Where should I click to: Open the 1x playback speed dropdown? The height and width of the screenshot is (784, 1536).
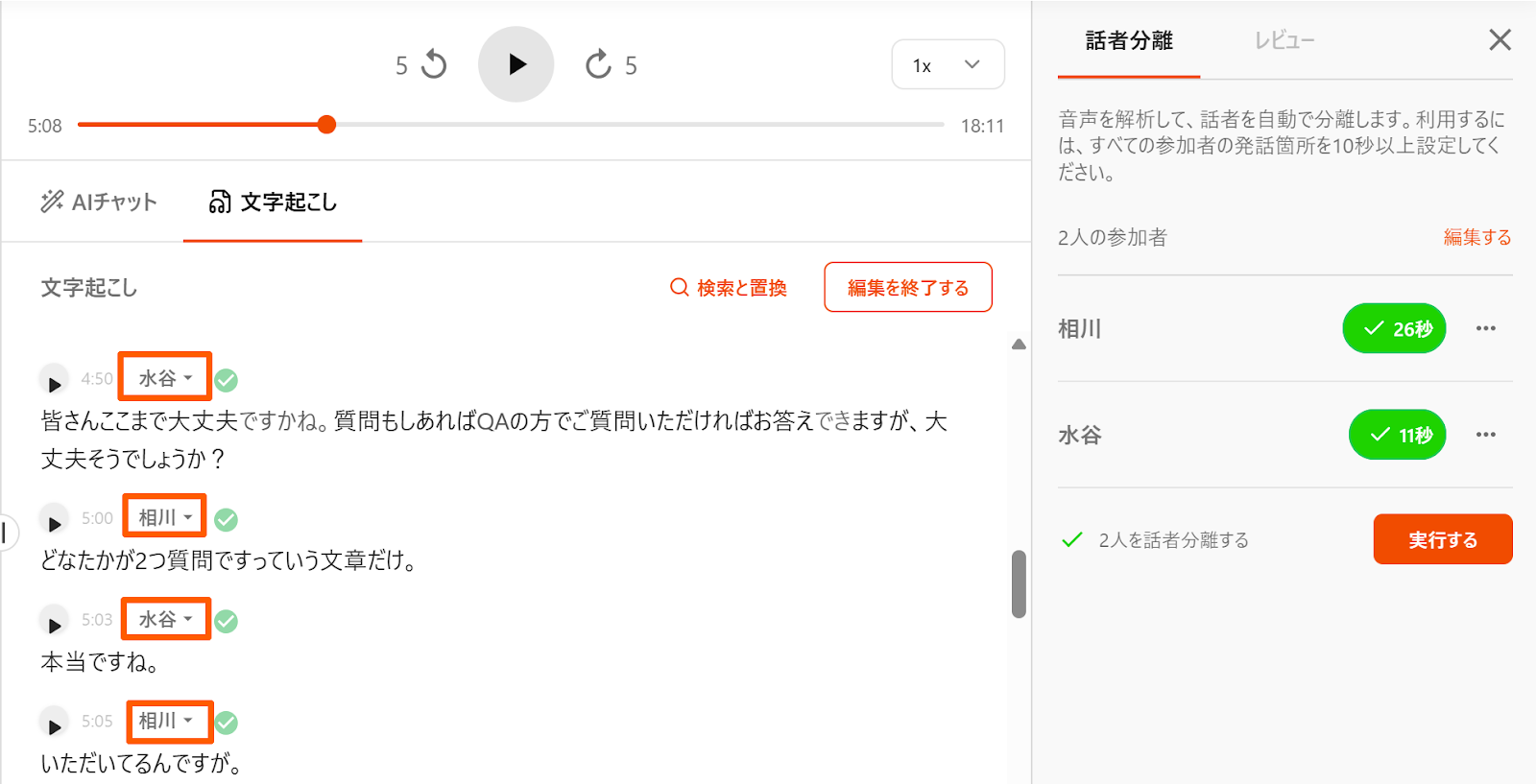click(x=948, y=64)
